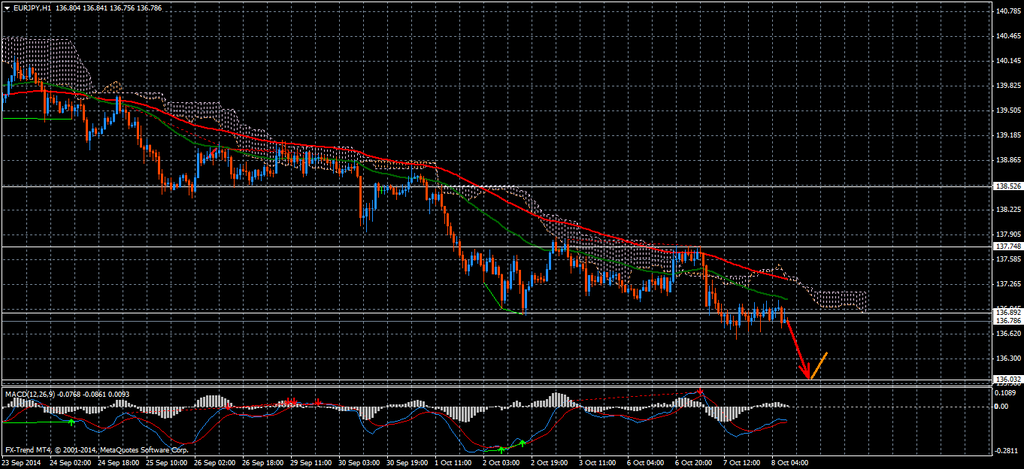Click the 136.786 current price tag
The width and height of the screenshot is (1024, 469).
click(x=1007, y=321)
